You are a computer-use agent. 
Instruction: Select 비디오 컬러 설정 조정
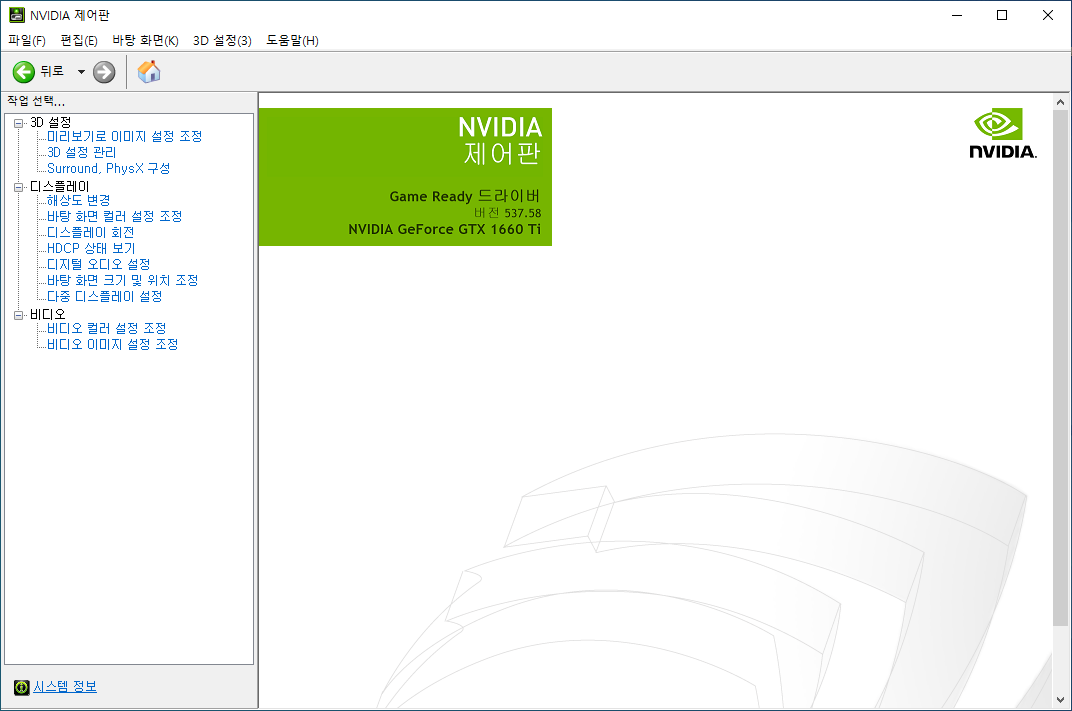(x=107, y=328)
